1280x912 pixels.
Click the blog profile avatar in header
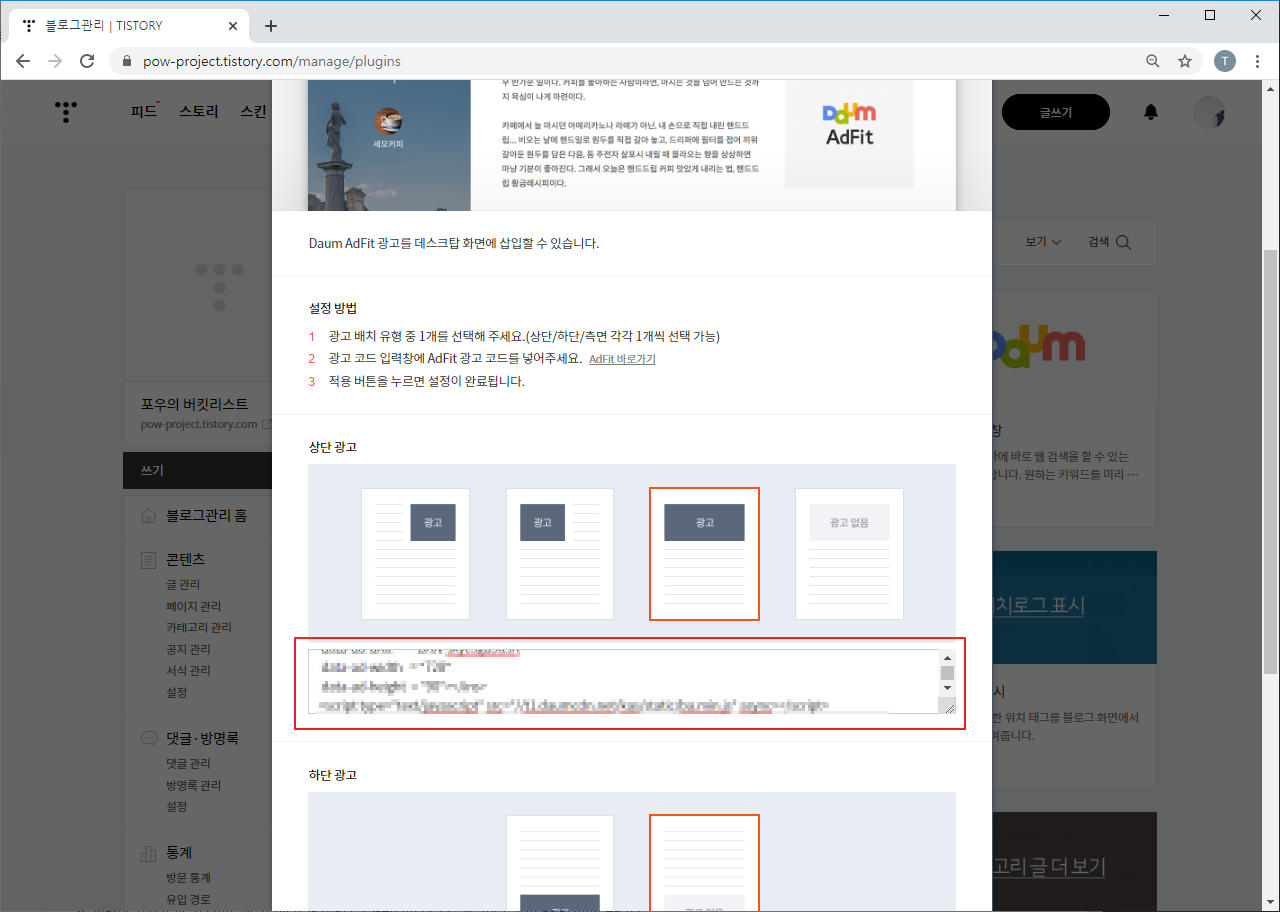tap(1209, 112)
